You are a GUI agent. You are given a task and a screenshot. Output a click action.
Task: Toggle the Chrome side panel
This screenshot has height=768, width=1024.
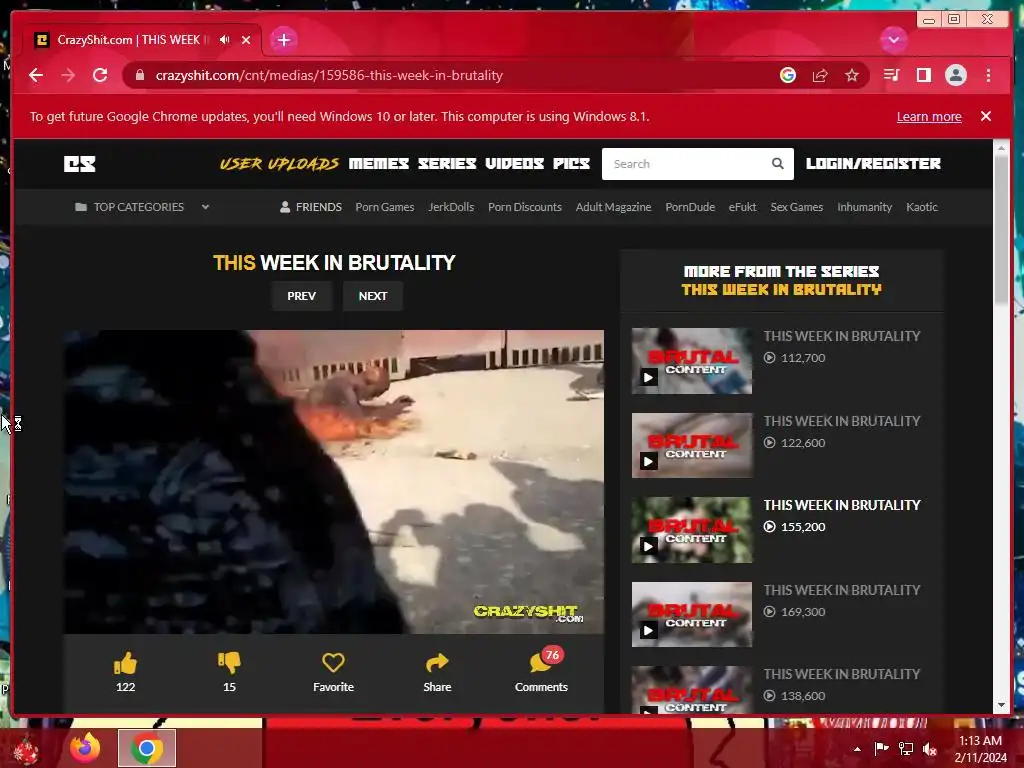point(923,75)
